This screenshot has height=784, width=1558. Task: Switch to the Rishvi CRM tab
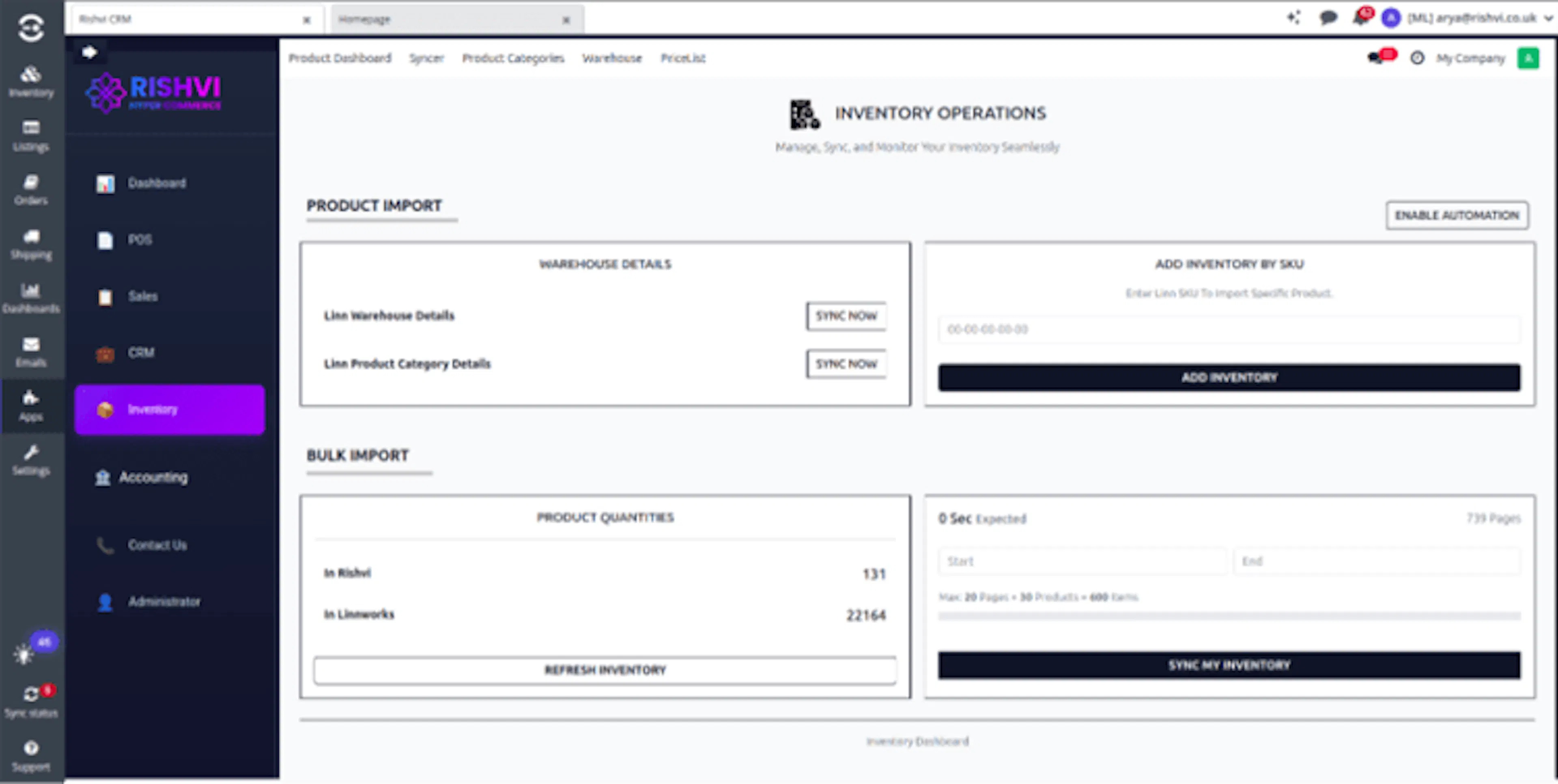click(x=197, y=19)
